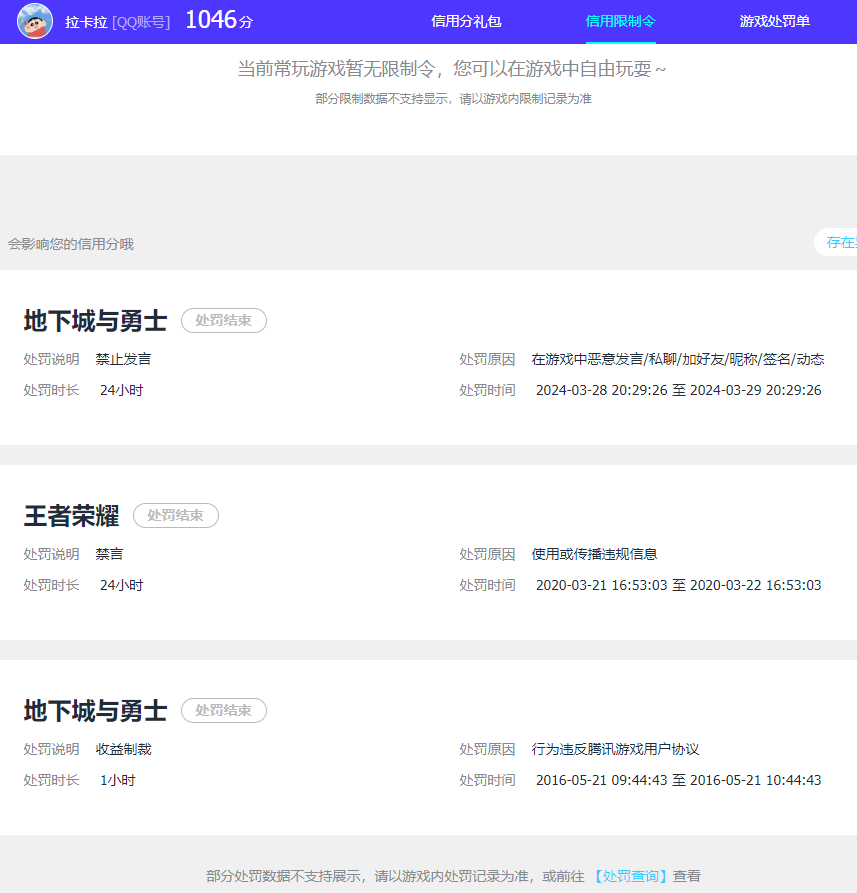Click the 使用或传播违规信息 reason text
This screenshot has width=857, height=893.
[x=594, y=554]
